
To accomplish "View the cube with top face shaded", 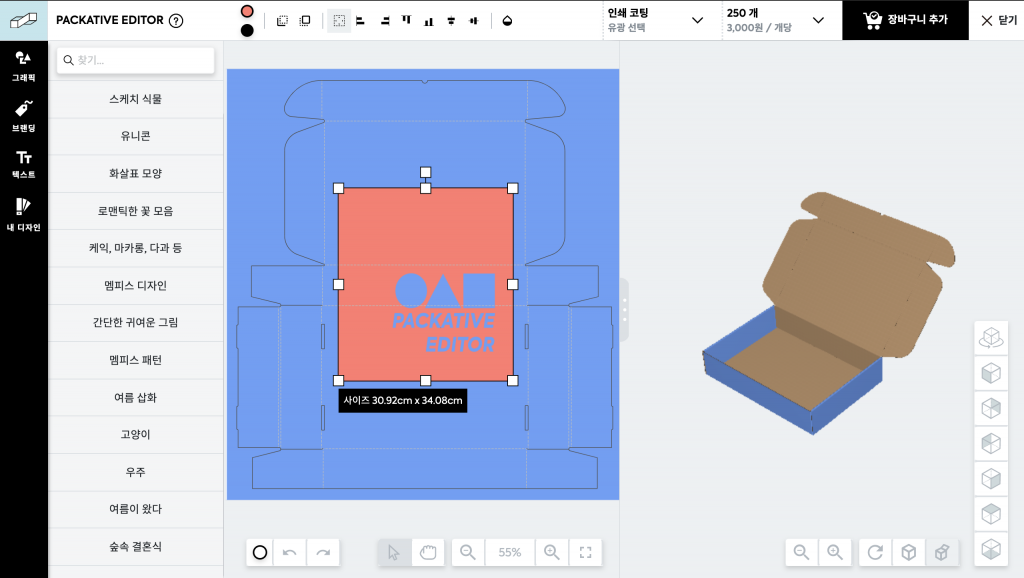I will pyautogui.click(x=991, y=514).
